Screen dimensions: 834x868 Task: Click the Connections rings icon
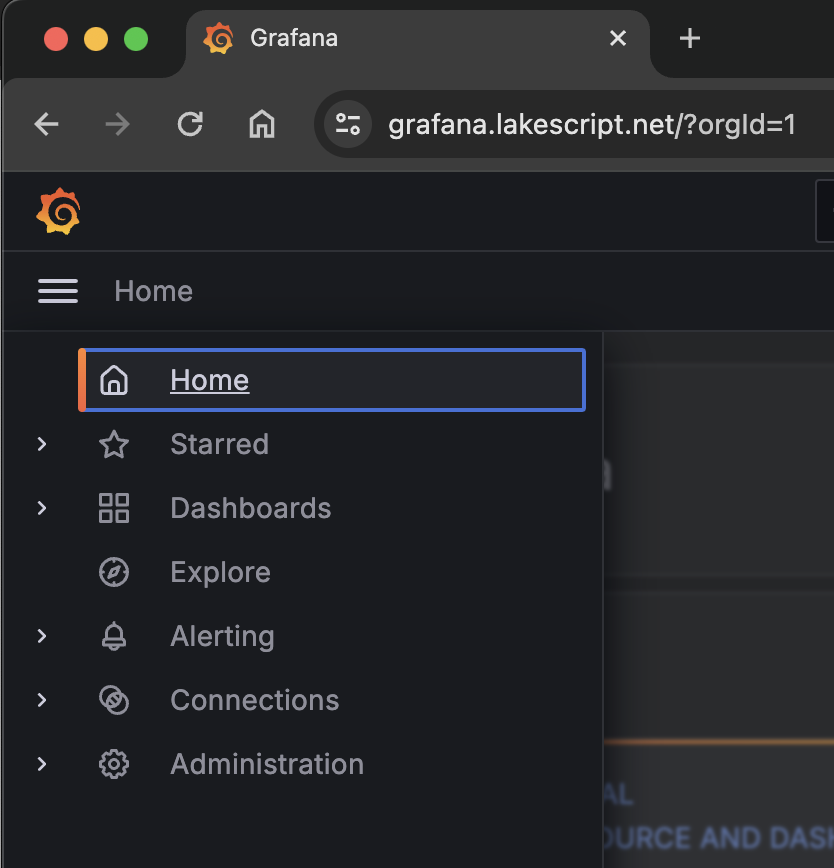pyautogui.click(x=114, y=700)
